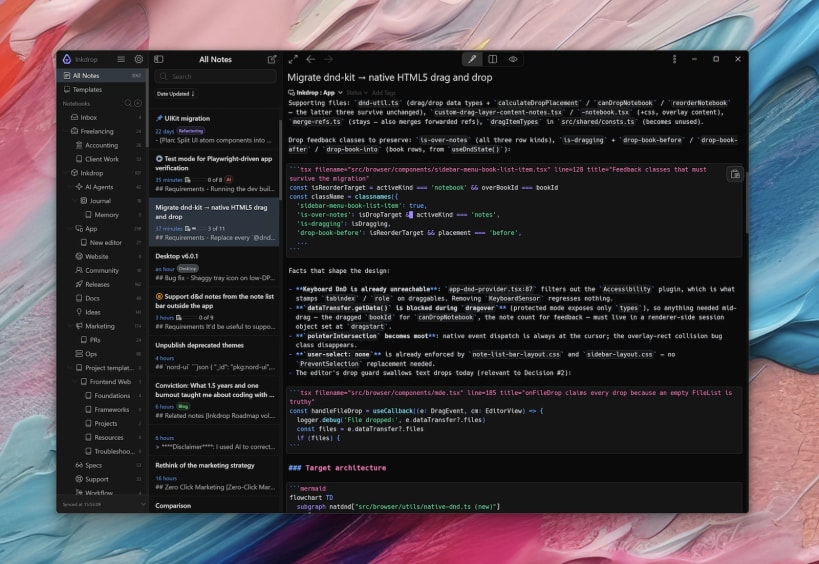Open the Client Work notebook
The image size is (819, 564).
(x=102, y=159)
